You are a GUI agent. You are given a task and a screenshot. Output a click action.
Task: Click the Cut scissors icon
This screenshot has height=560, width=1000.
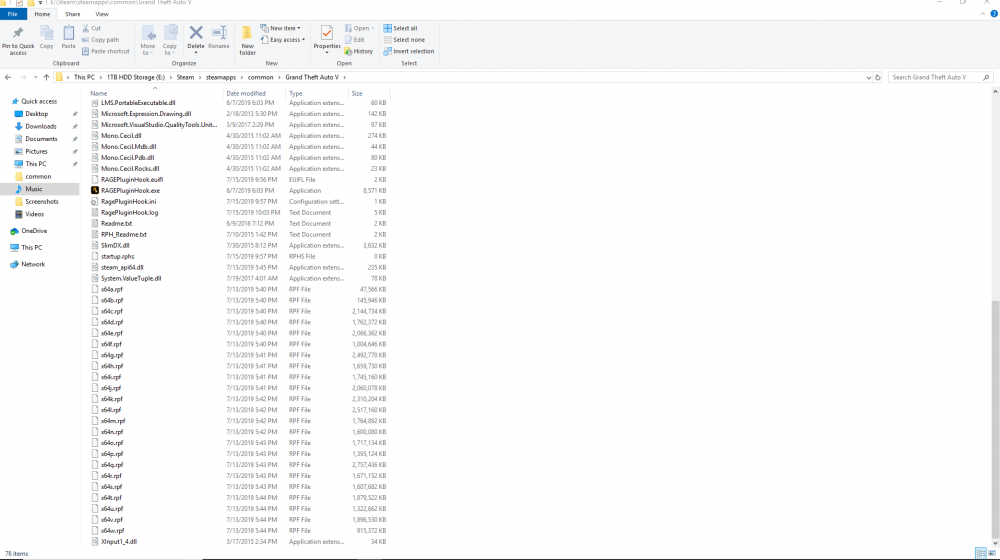pyautogui.click(x=85, y=28)
